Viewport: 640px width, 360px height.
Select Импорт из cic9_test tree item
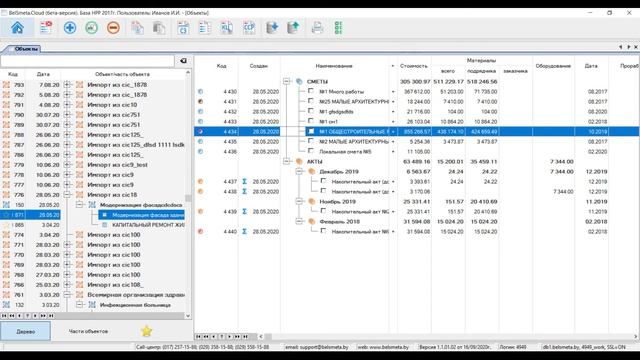click(118, 164)
